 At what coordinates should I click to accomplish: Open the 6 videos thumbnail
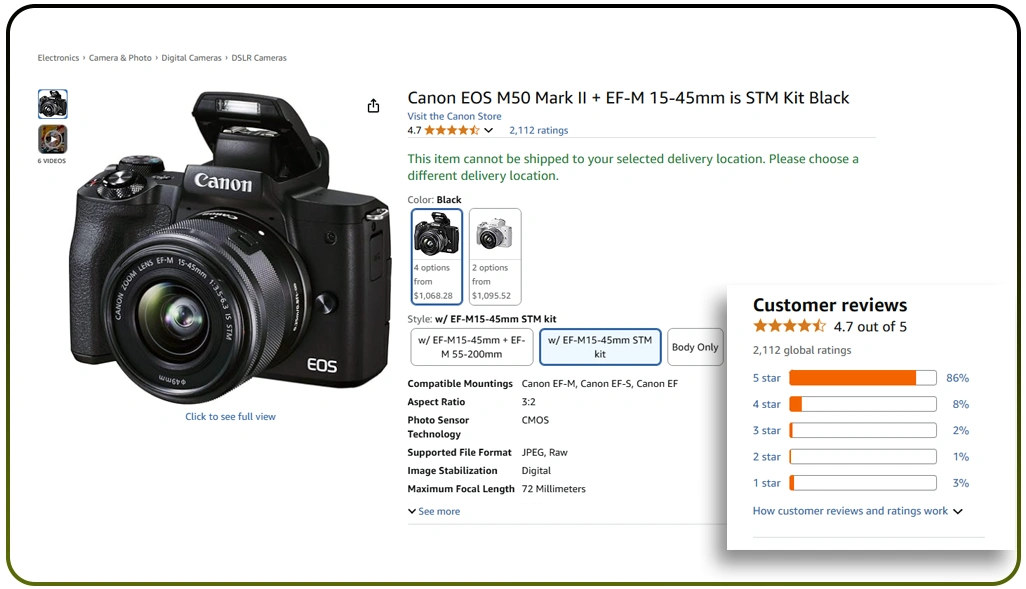[x=52, y=139]
